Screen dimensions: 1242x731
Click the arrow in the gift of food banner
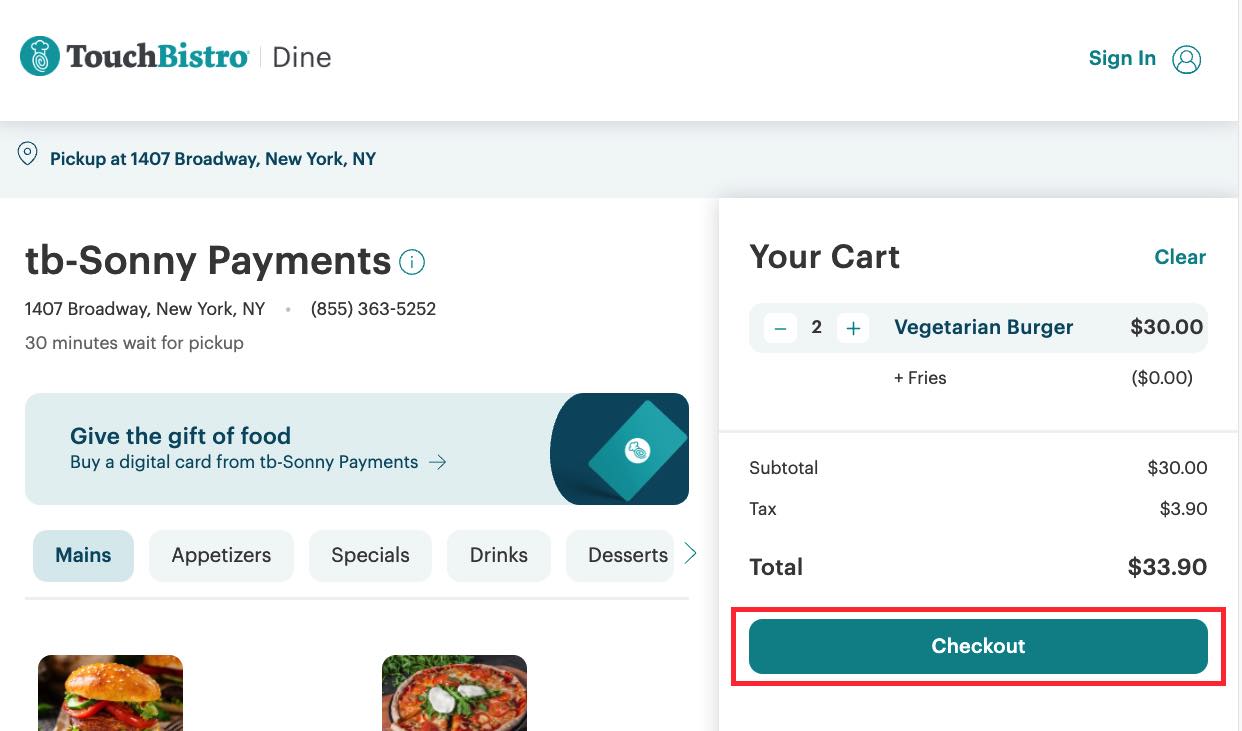[437, 462]
